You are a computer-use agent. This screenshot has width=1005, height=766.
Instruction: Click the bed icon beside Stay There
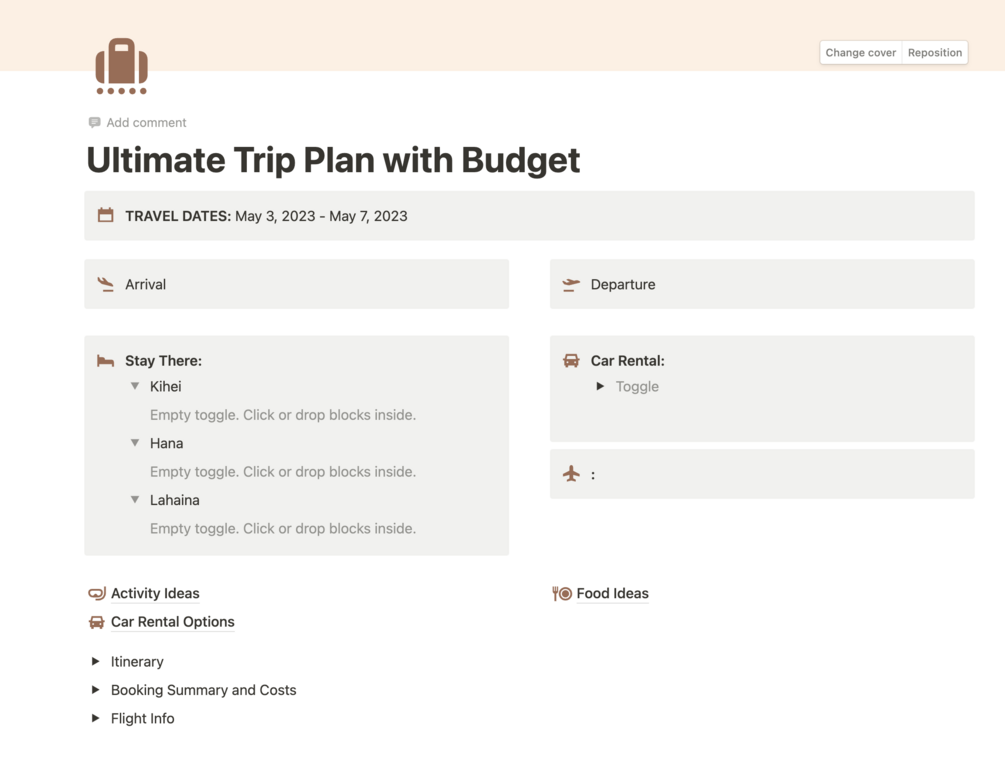(106, 360)
